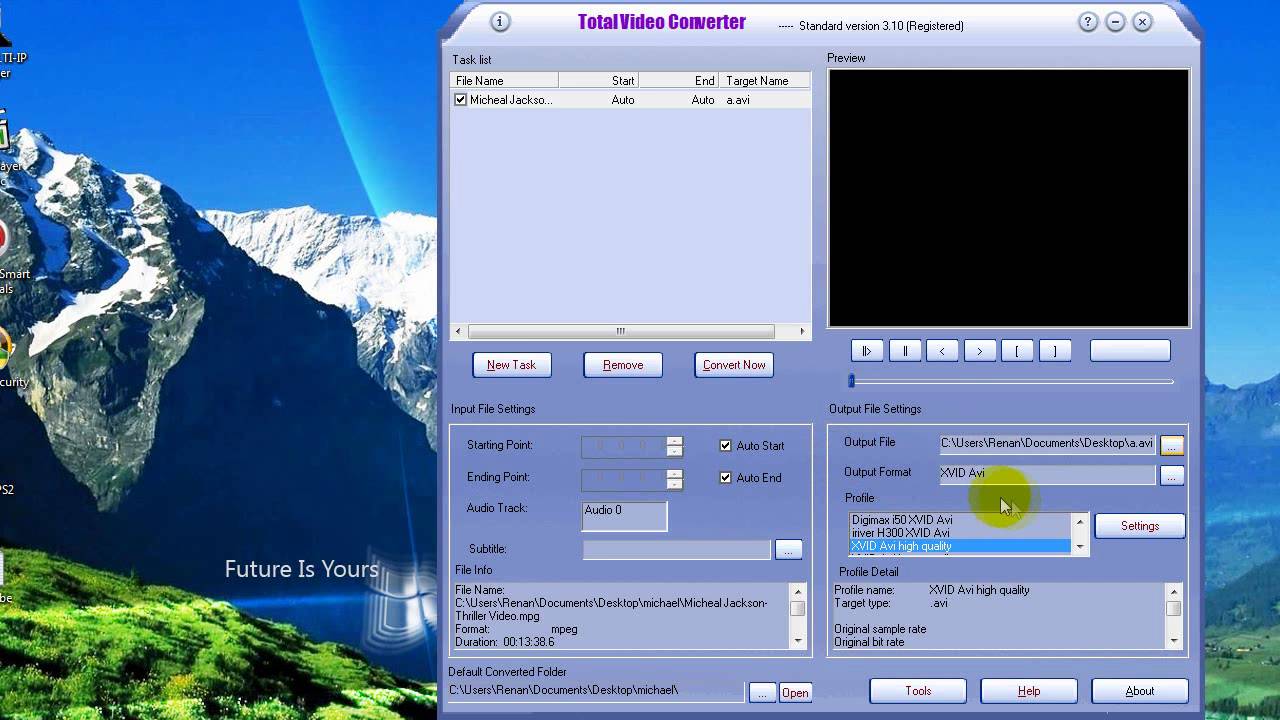Screen dimensions: 1280x720
Task: Click the Default Converted Folder path field
Action: [x=596, y=691]
